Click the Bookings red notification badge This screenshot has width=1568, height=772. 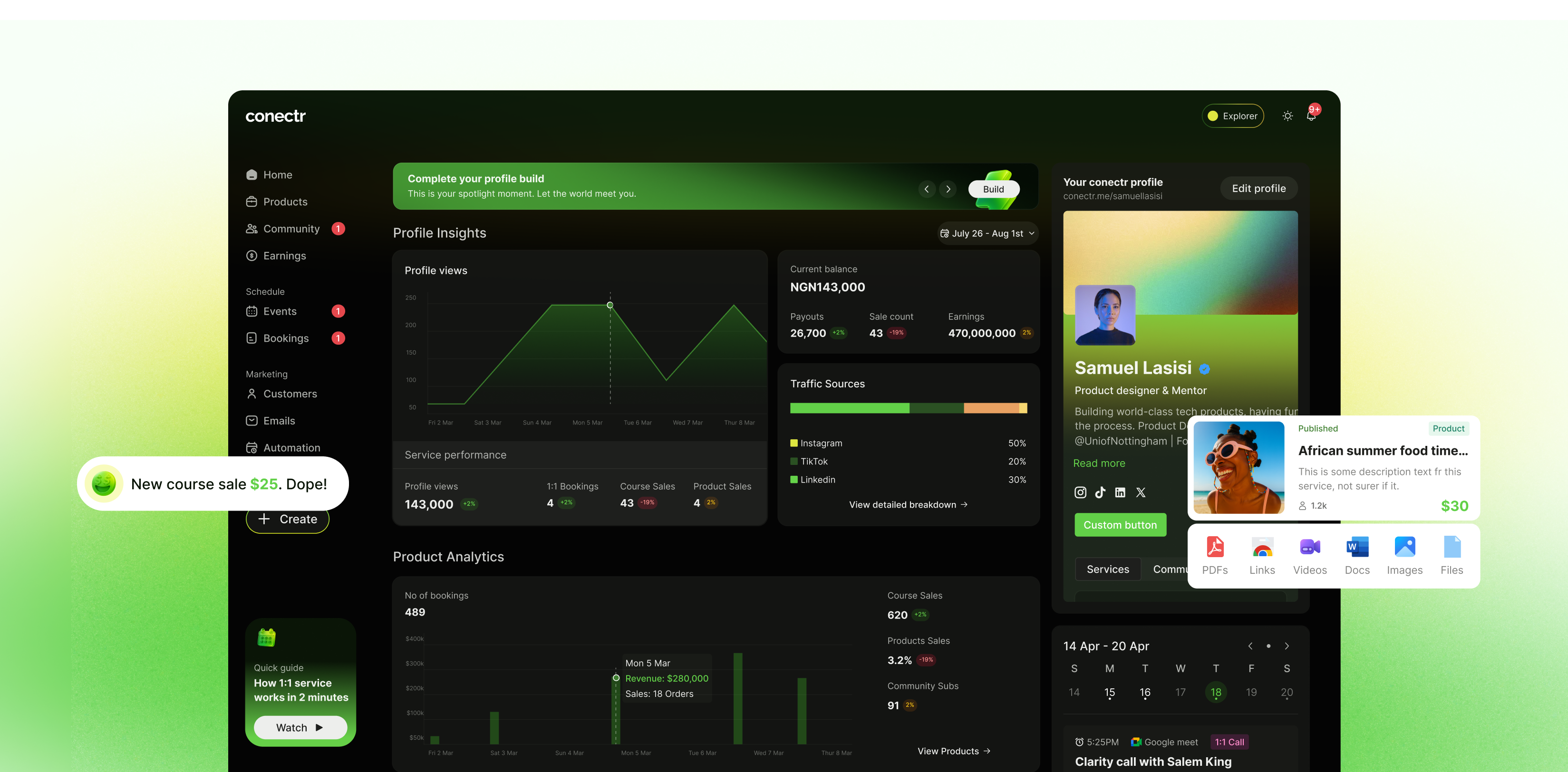(338, 338)
